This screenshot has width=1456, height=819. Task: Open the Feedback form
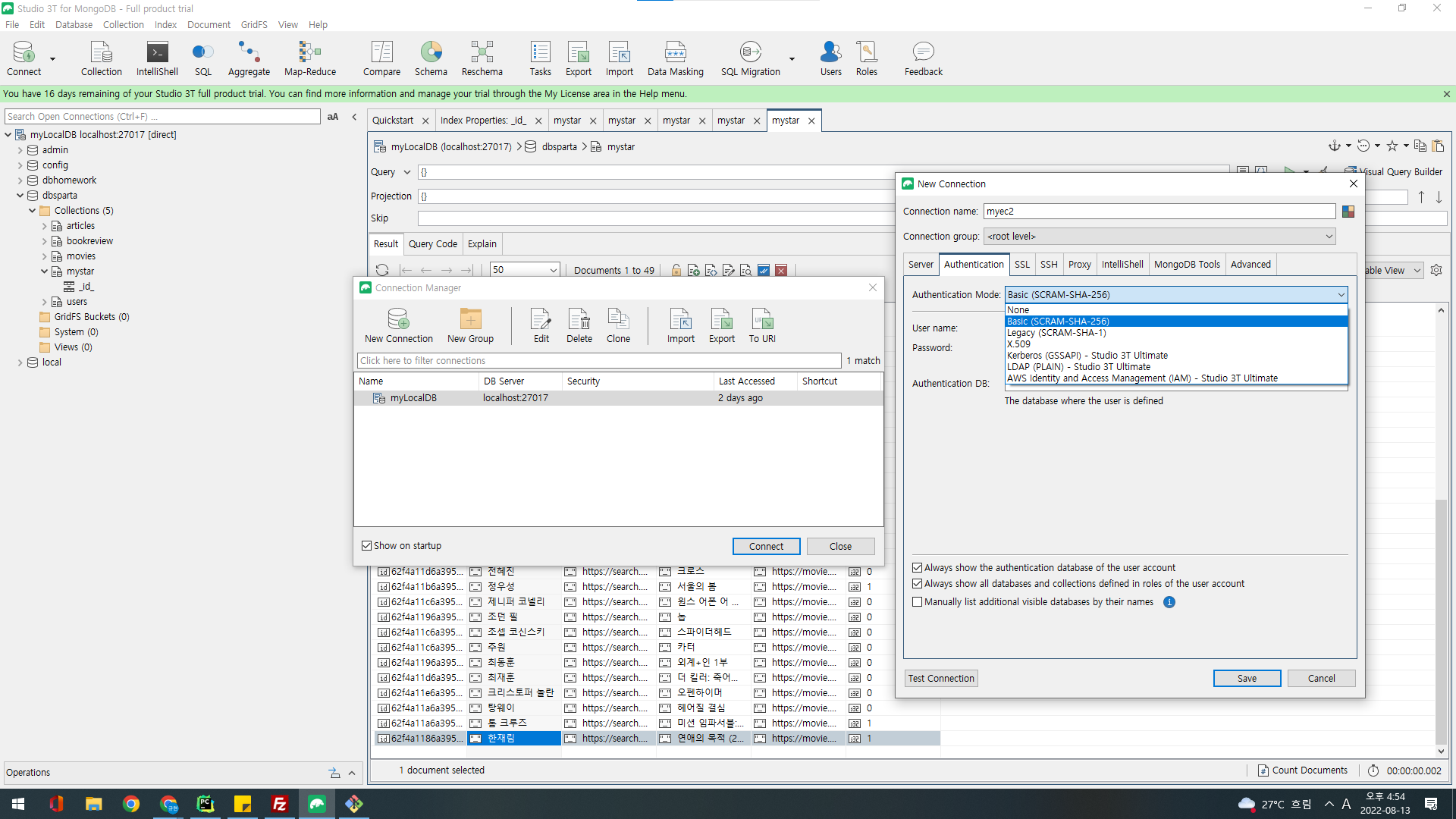[x=923, y=58]
